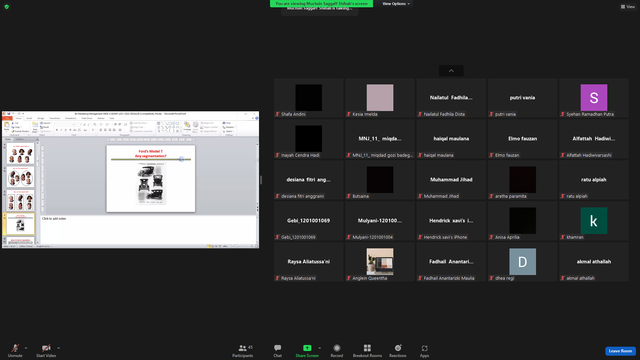Select Syehan Ramadhan Putra's purple S avatar
Image resolution: width=640 pixels, height=360 pixels.
(594, 98)
